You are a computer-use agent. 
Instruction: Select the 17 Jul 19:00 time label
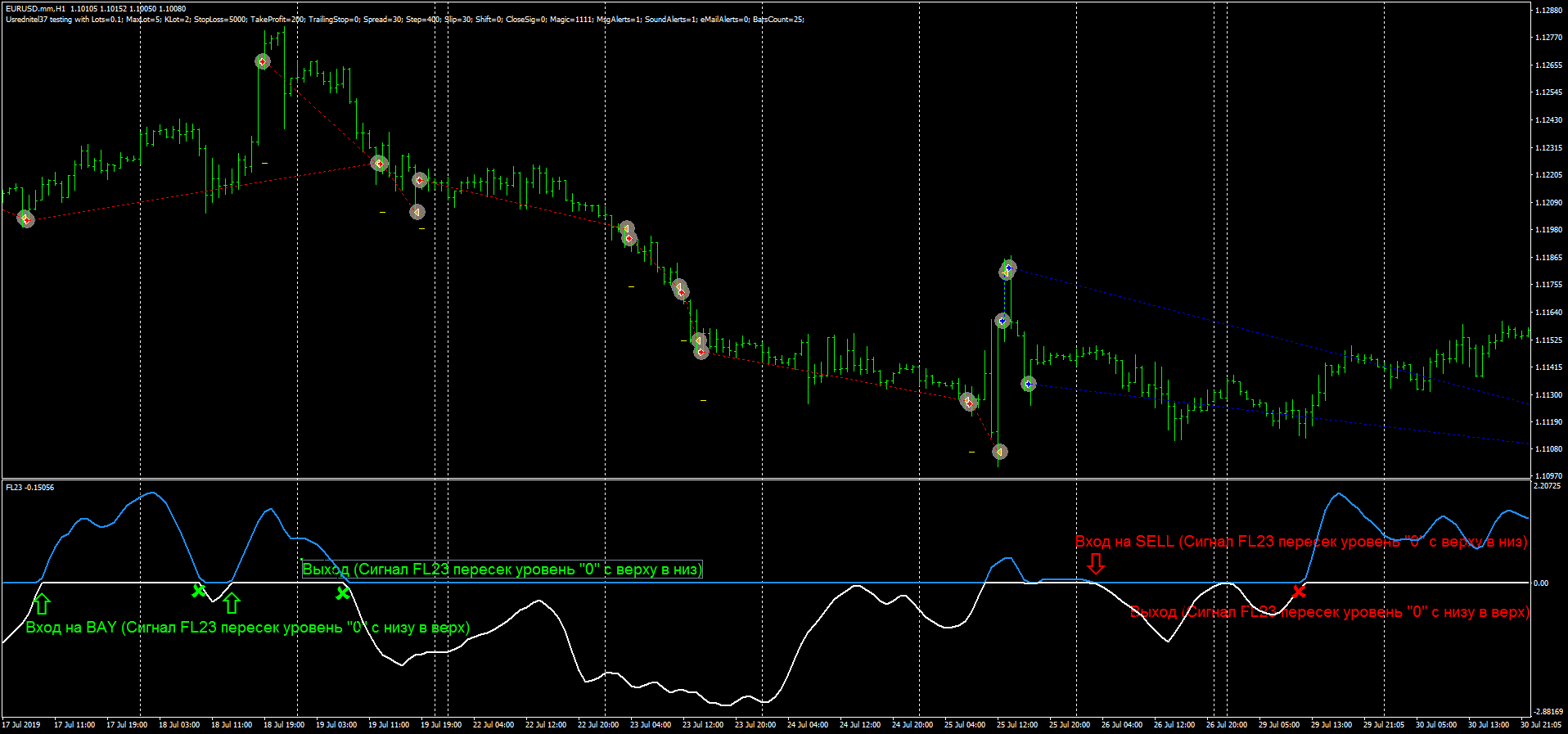coord(127,725)
